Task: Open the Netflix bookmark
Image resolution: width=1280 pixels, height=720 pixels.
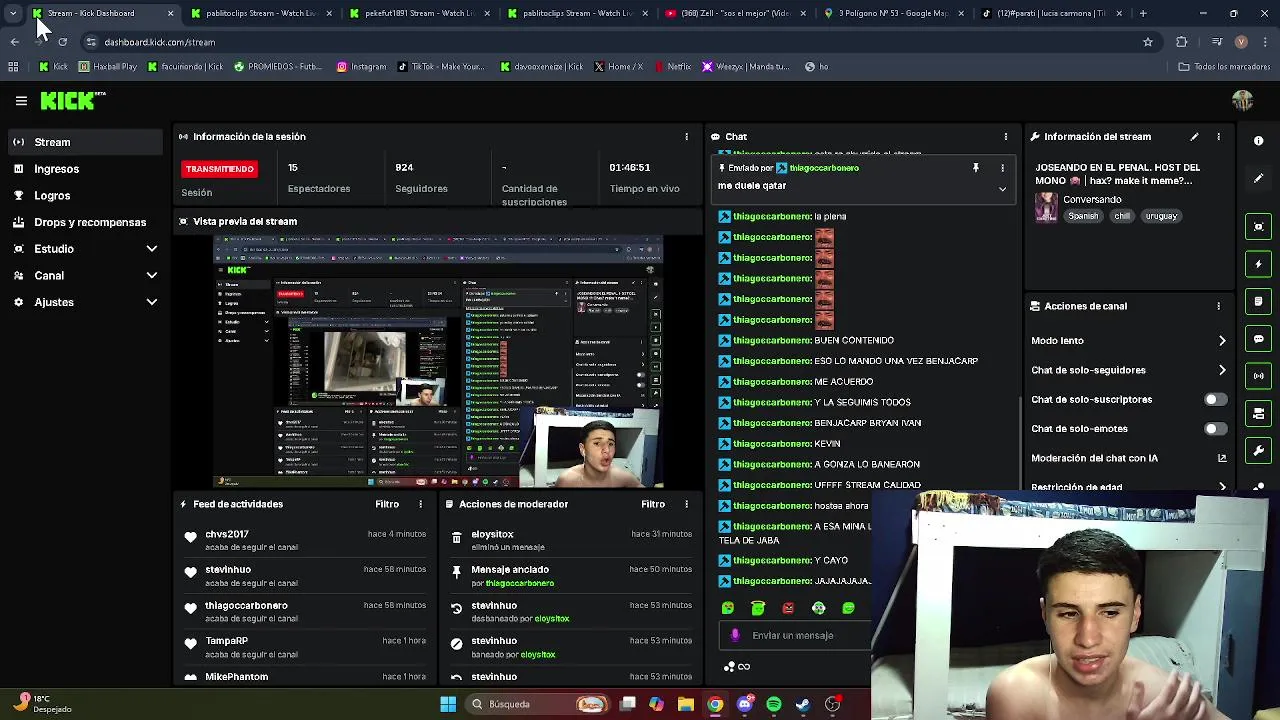Action: (673, 67)
